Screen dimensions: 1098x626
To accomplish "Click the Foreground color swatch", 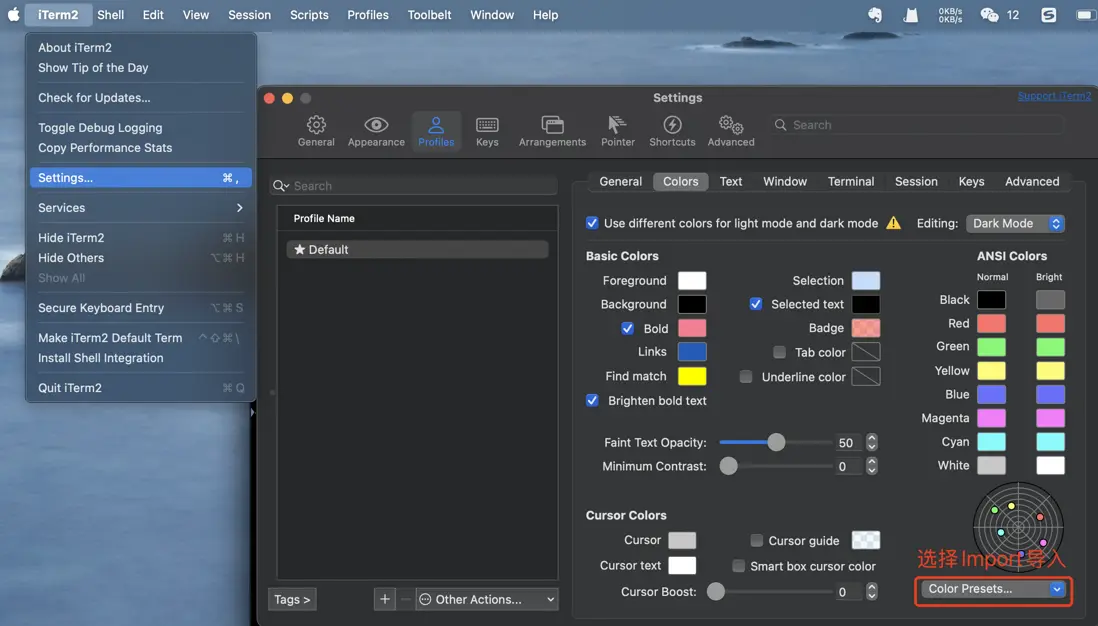I will (x=692, y=281).
